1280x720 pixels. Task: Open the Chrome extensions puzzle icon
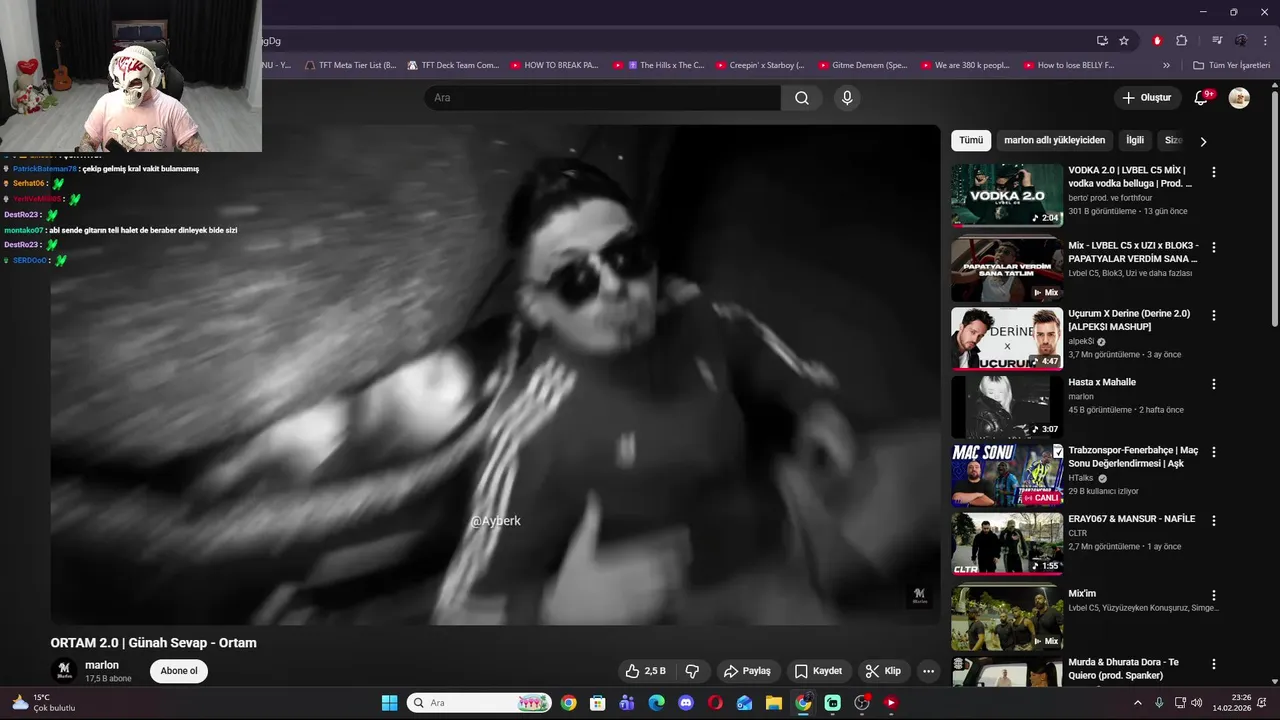pyautogui.click(x=1181, y=41)
